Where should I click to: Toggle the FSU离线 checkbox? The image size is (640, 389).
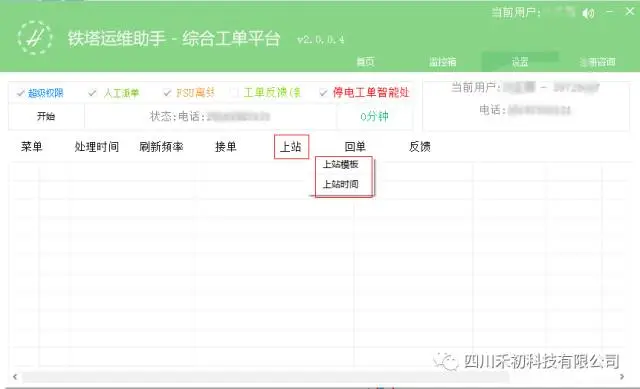coord(167,93)
